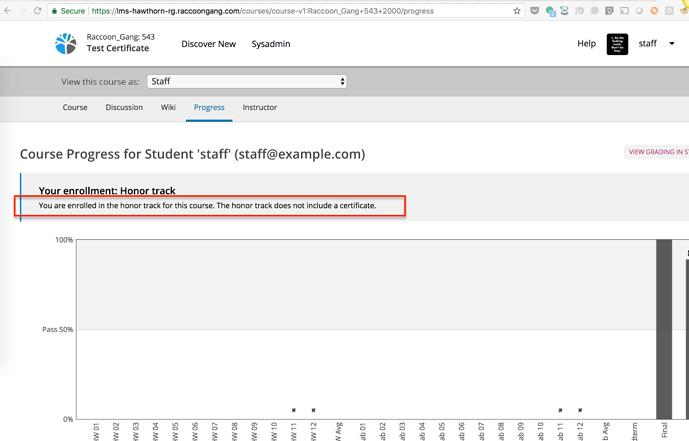Click the Help link

coord(586,44)
